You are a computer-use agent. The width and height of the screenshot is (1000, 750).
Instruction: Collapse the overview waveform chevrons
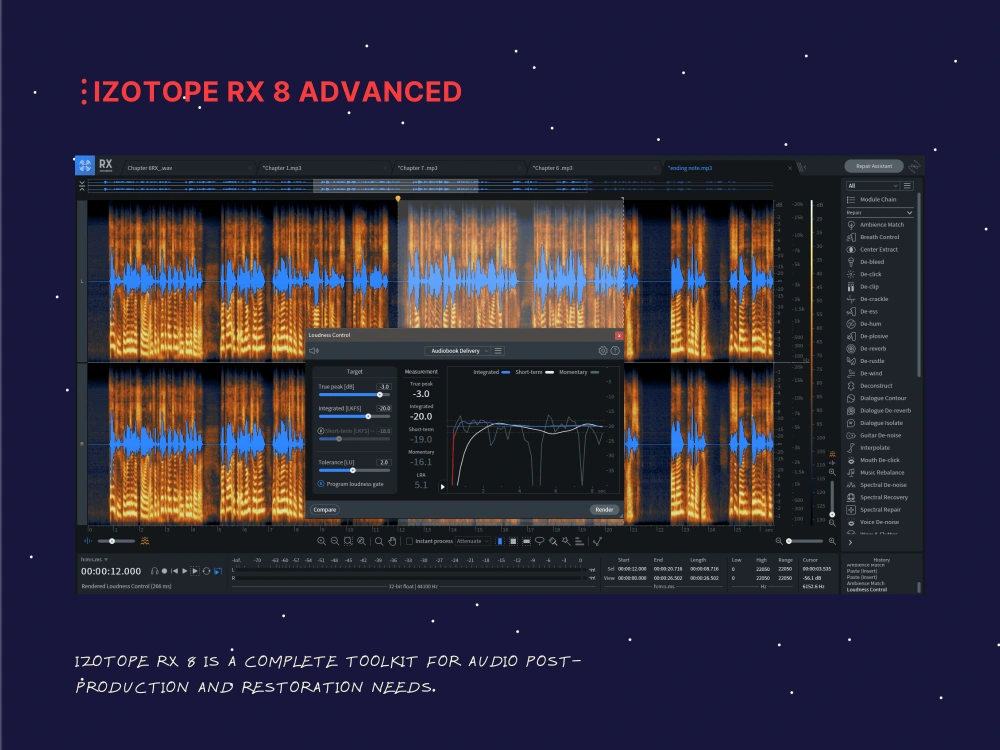tap(82, 186)
